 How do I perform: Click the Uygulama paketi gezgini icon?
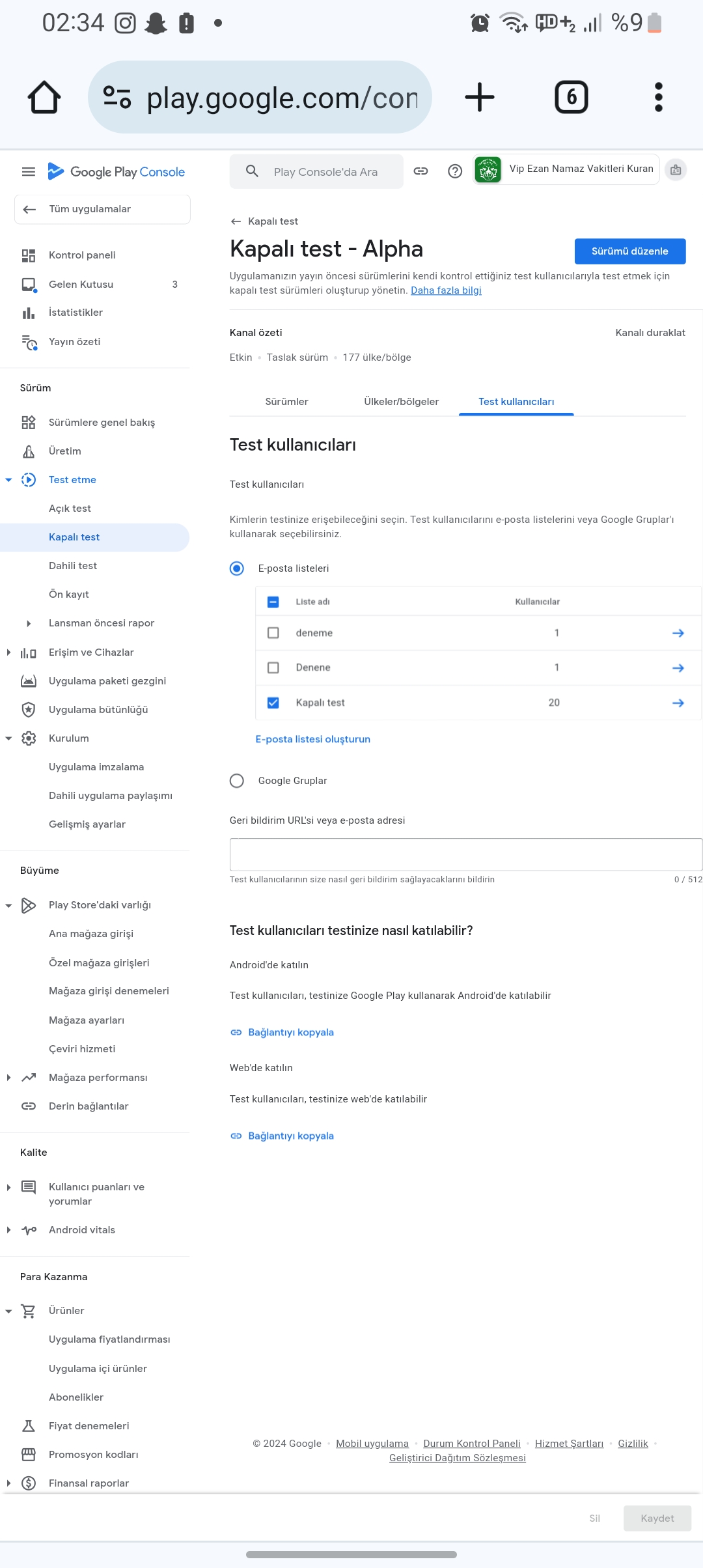click(x=29, y=681)
